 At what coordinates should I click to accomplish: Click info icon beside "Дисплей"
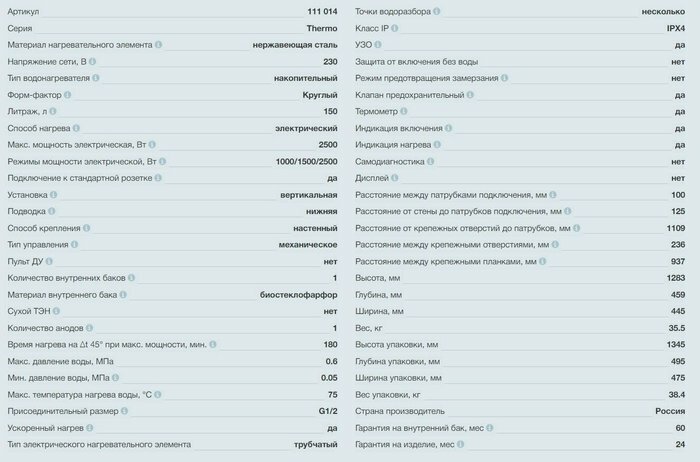(392, 178)
